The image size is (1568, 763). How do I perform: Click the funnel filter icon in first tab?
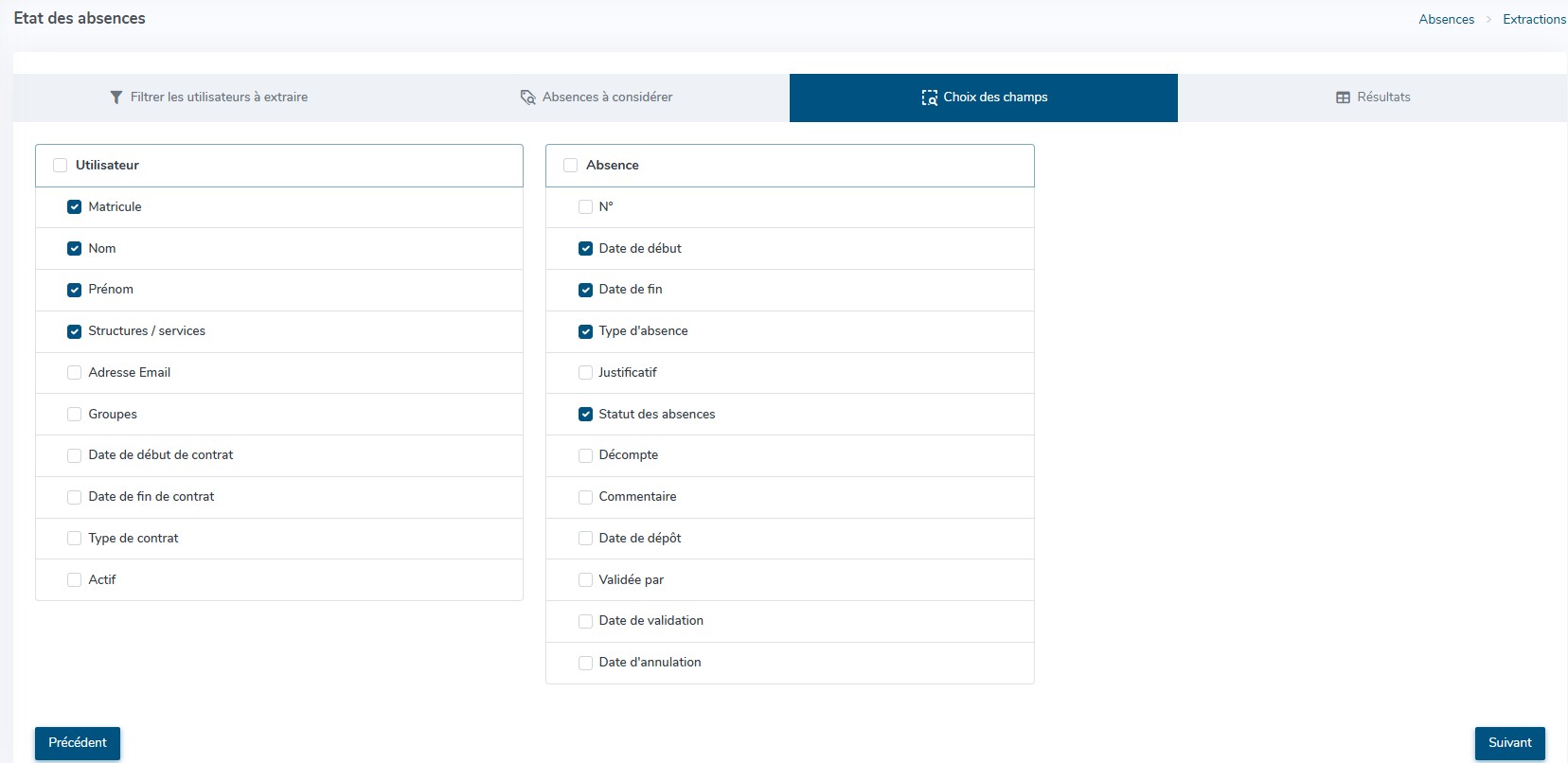pos(116,98)
